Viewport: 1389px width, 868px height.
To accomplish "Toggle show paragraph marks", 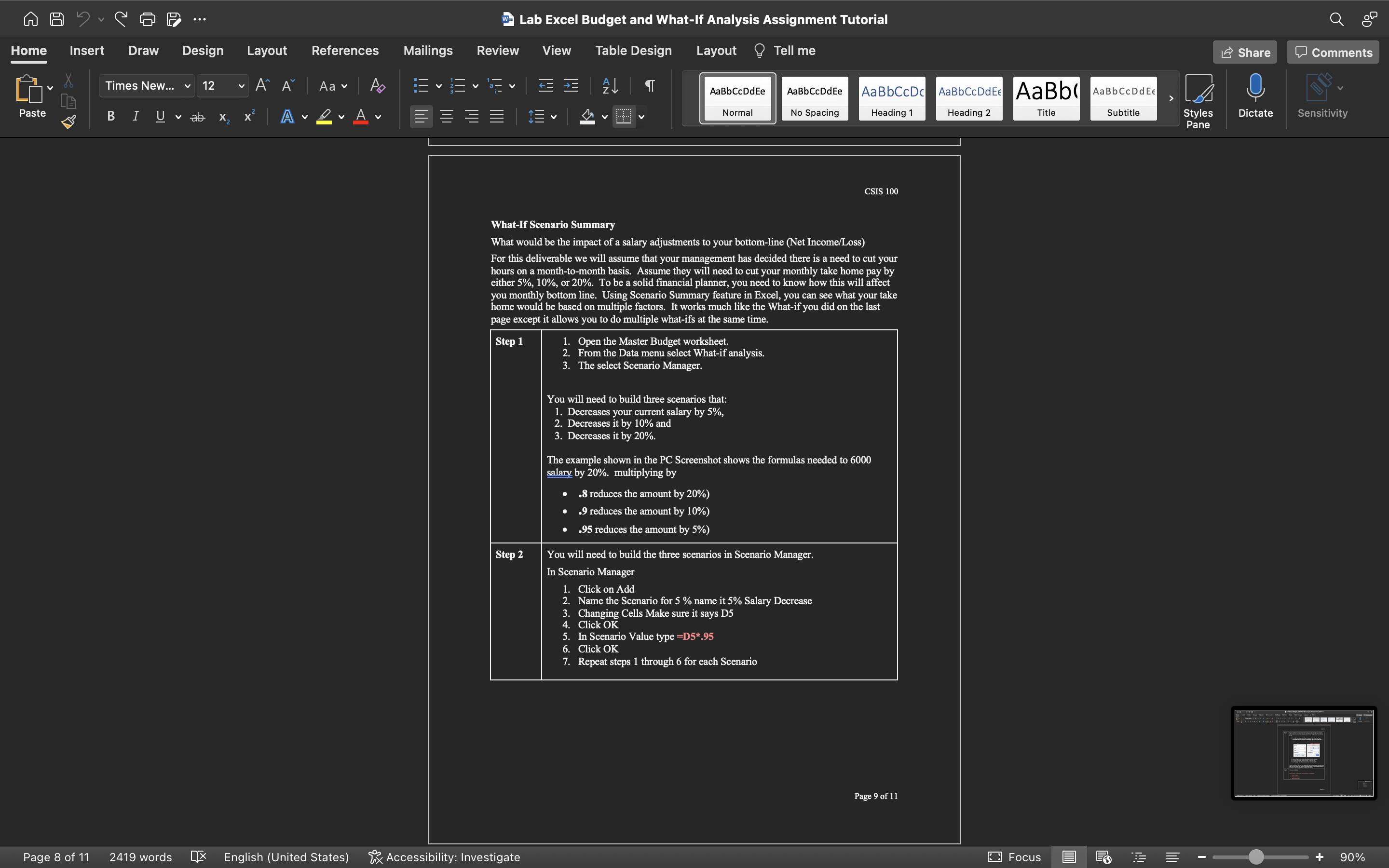I will [650, 85].
